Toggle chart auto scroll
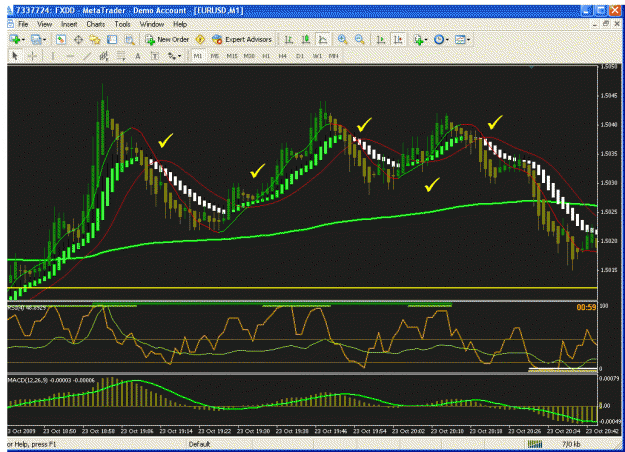The height and width of the screenshot is (452, 625). coord(381,39)
